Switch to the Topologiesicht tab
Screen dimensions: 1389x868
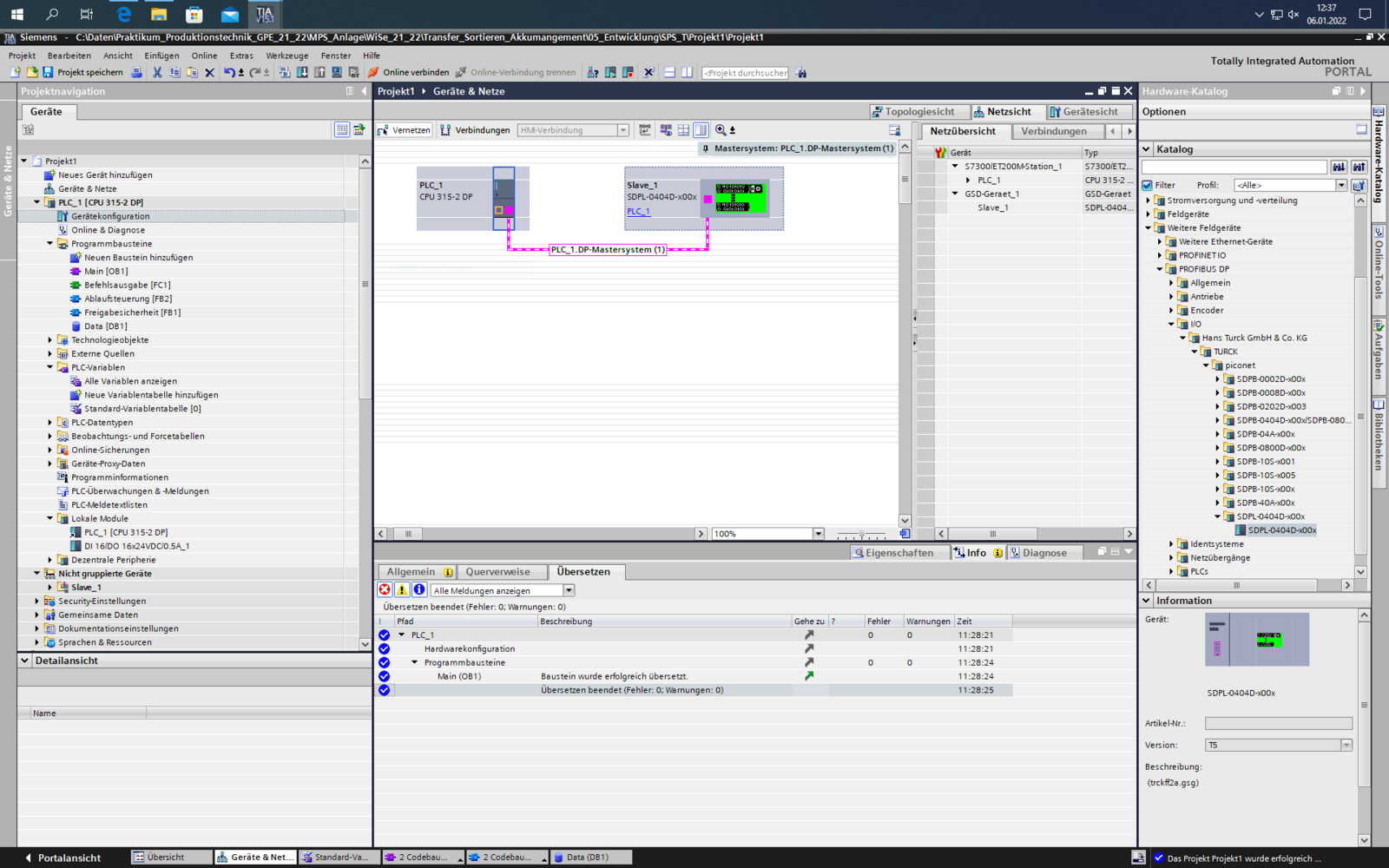click(913, 112)
